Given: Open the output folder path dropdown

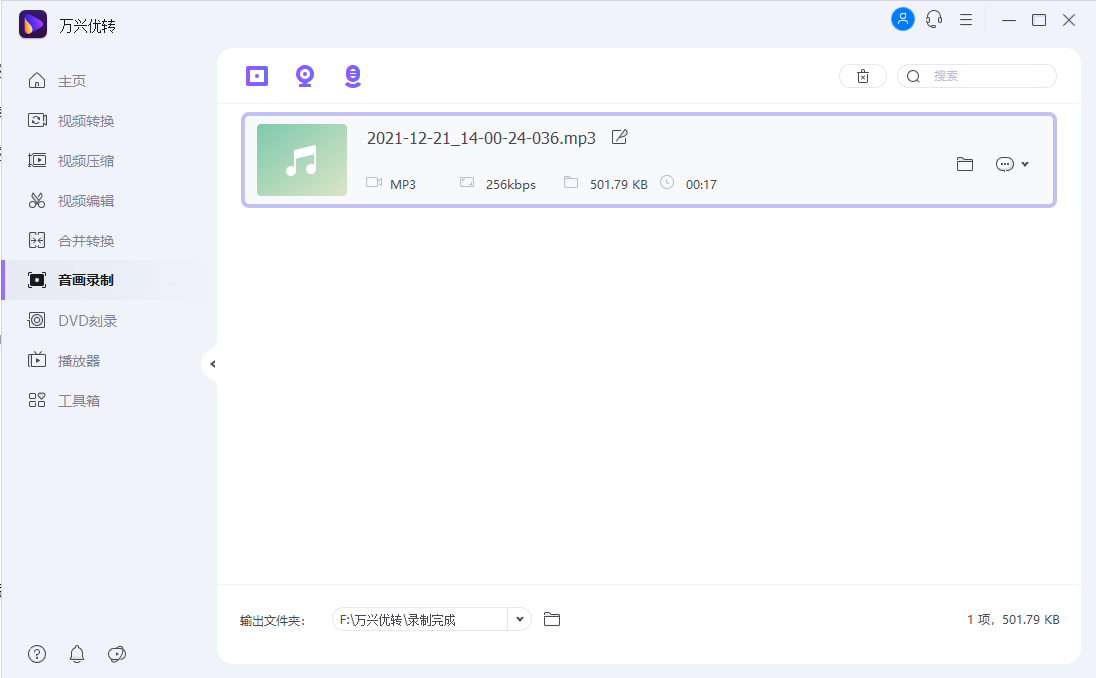Looking at the screenshot, I should point(520,619).
